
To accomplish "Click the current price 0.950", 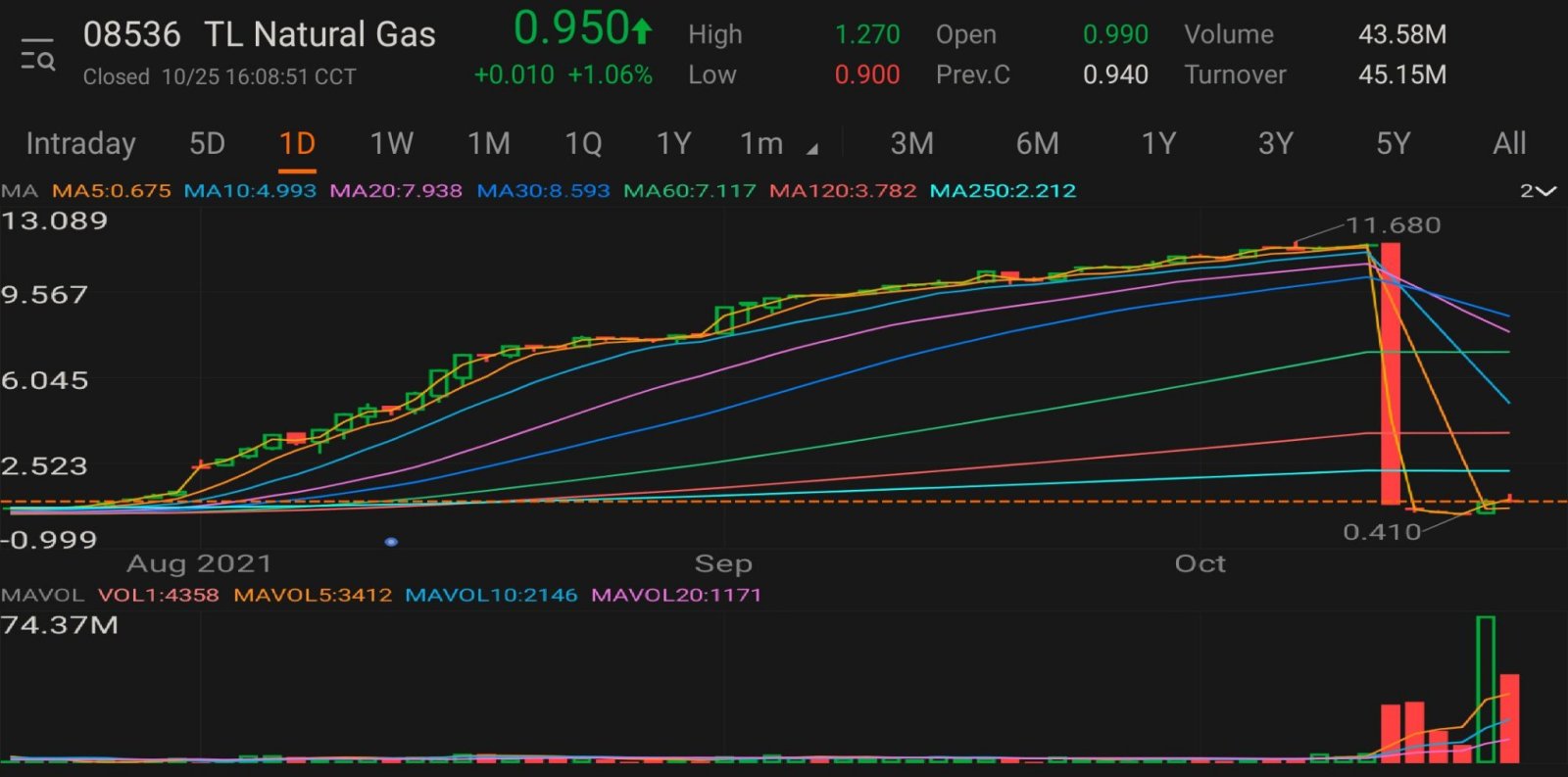I will point(571,28).
